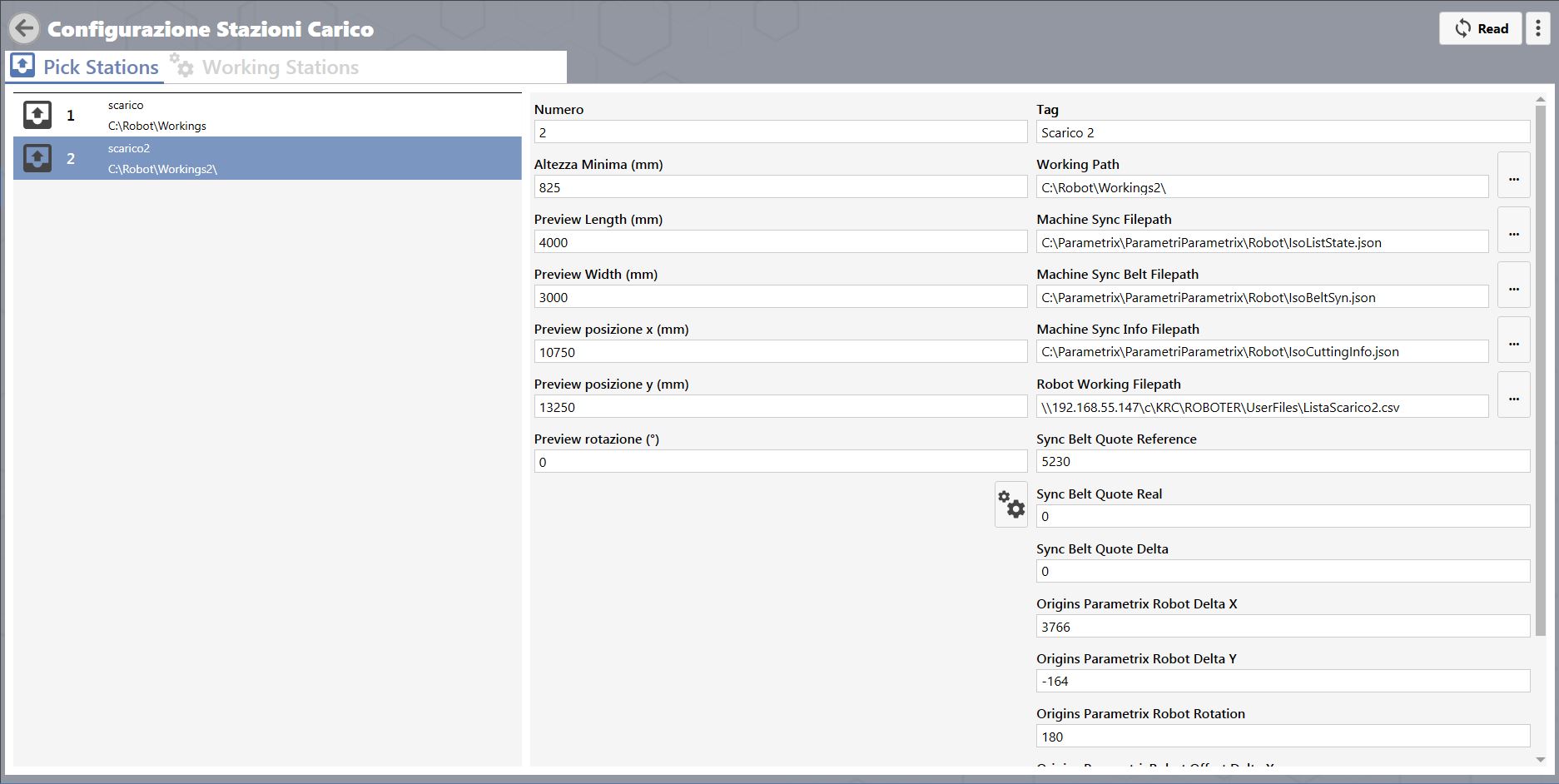Focus the Sync Belt Quote Reference field
The image size is (1559, 784).
coord(1283,461)
